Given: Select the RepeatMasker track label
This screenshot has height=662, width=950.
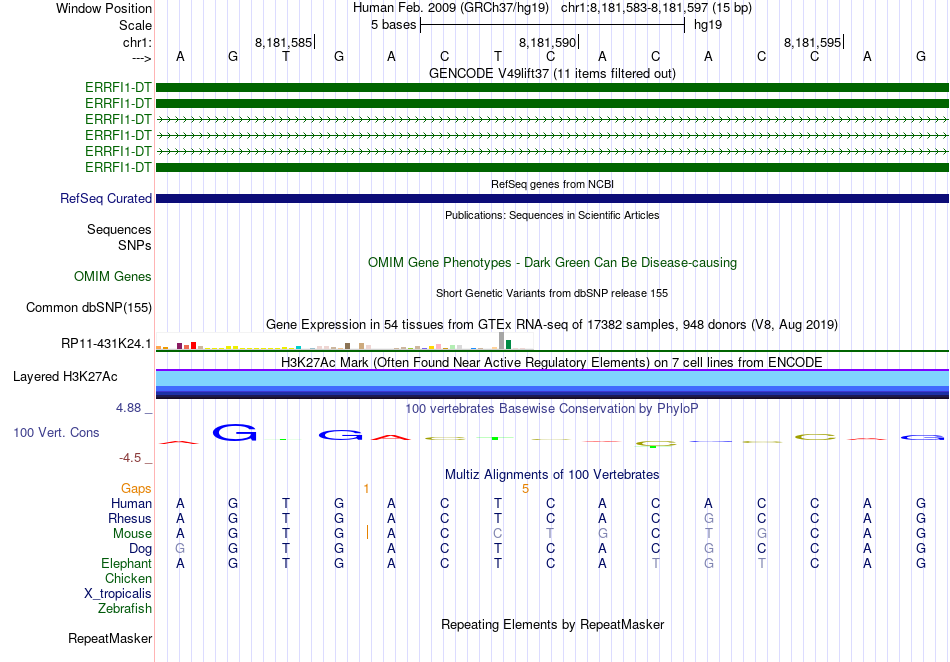Looking at the screenshot, I should (110, 638).
